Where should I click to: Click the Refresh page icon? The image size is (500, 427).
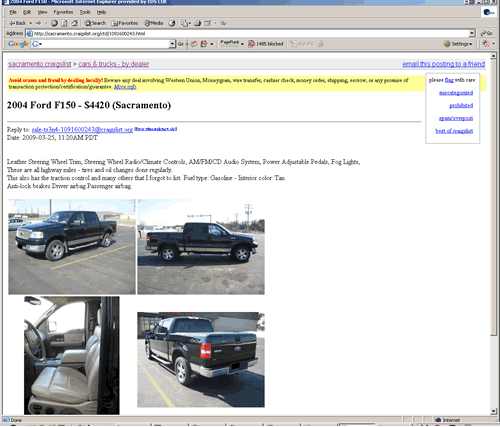64,23
